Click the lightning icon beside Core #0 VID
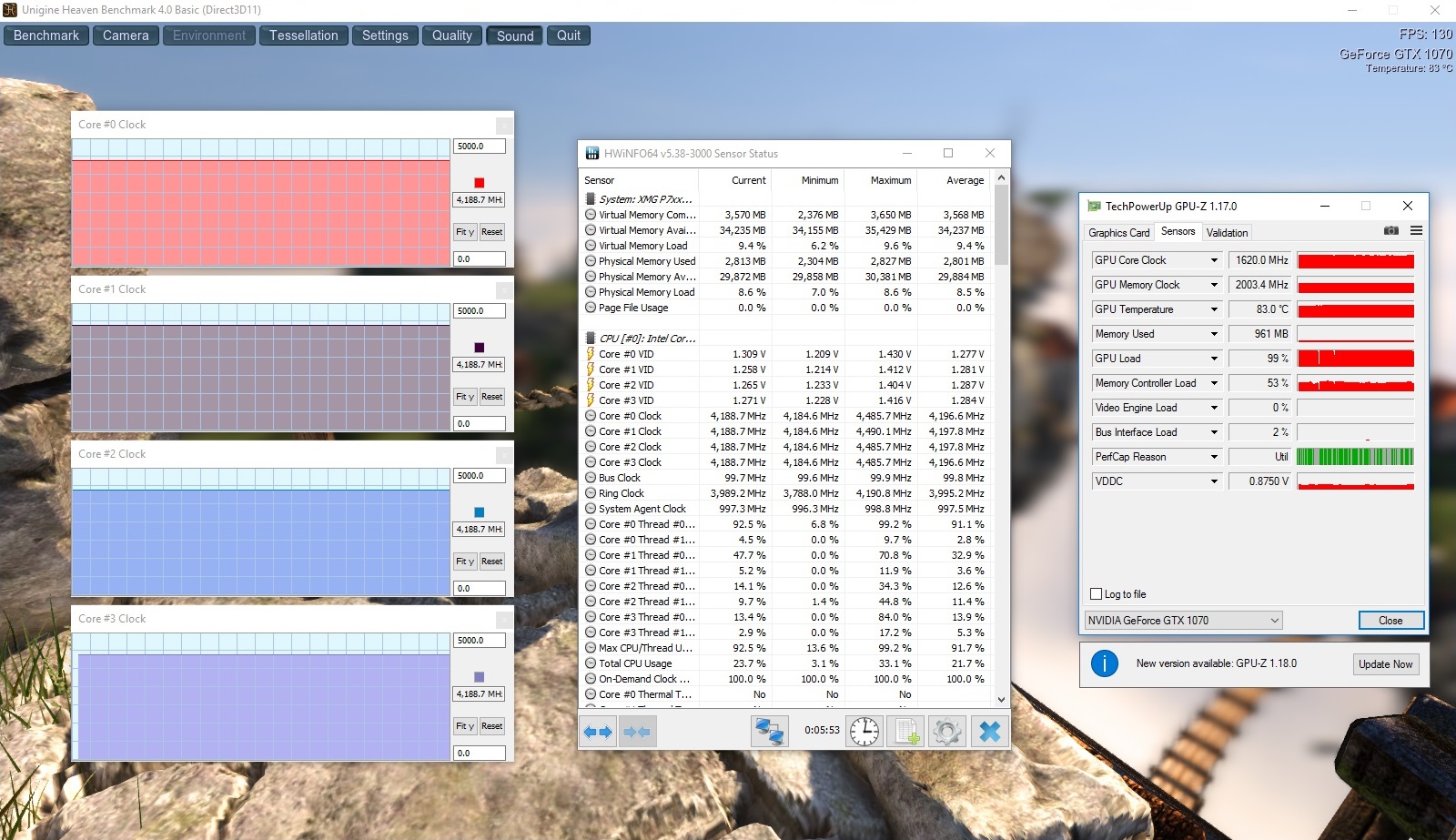Screen dimensions: 1456x840 (591, 354)
